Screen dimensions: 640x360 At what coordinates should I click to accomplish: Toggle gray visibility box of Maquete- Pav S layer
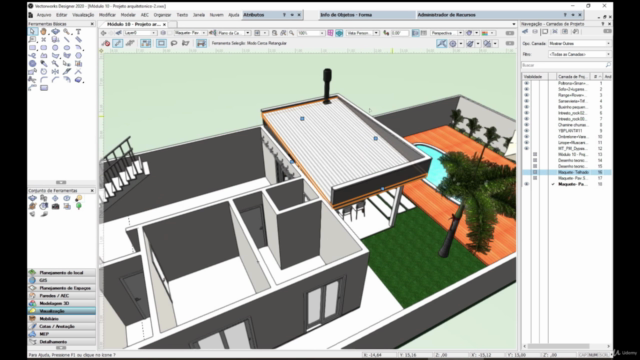point(535,178)
